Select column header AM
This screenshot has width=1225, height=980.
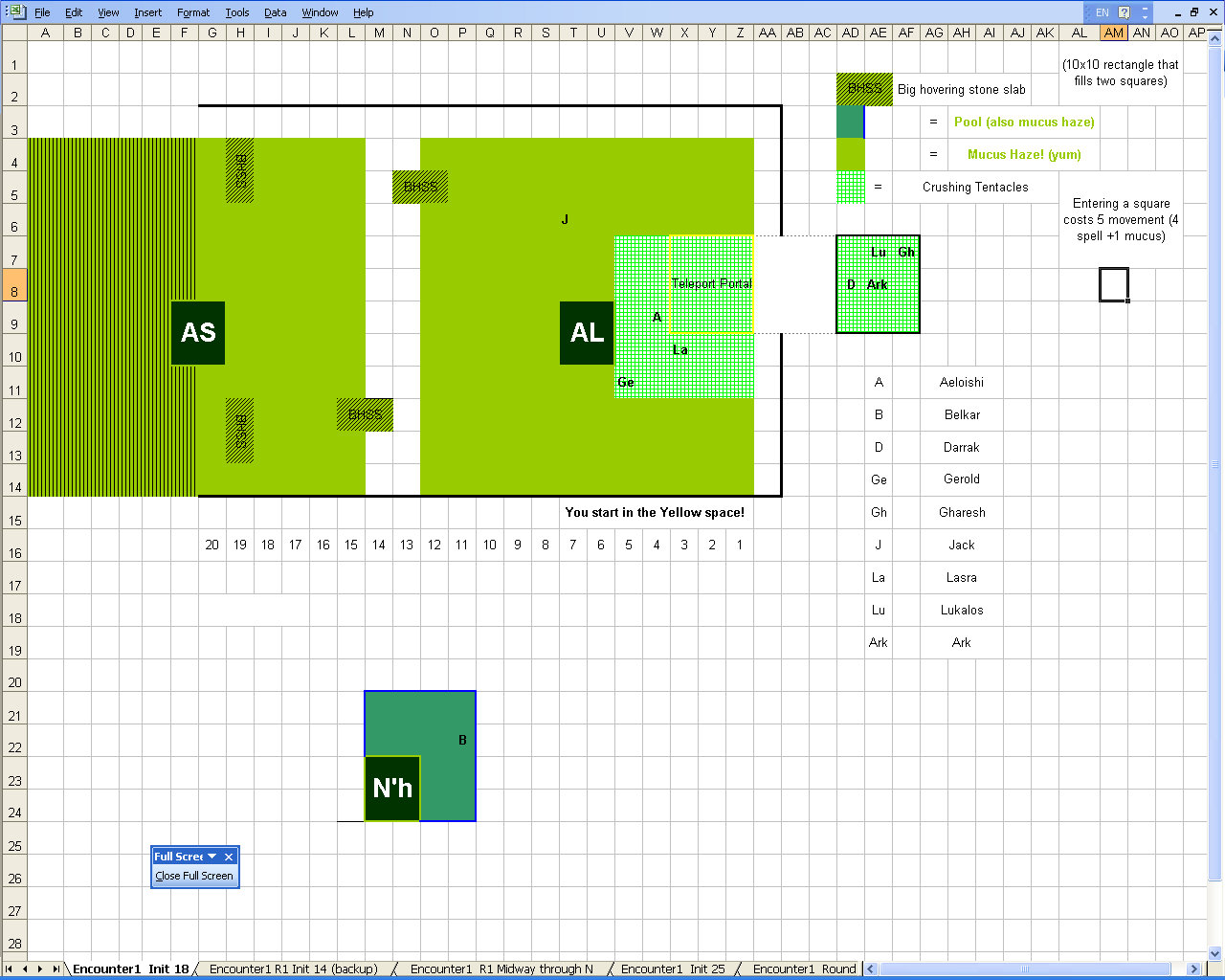click(1113, 33)
